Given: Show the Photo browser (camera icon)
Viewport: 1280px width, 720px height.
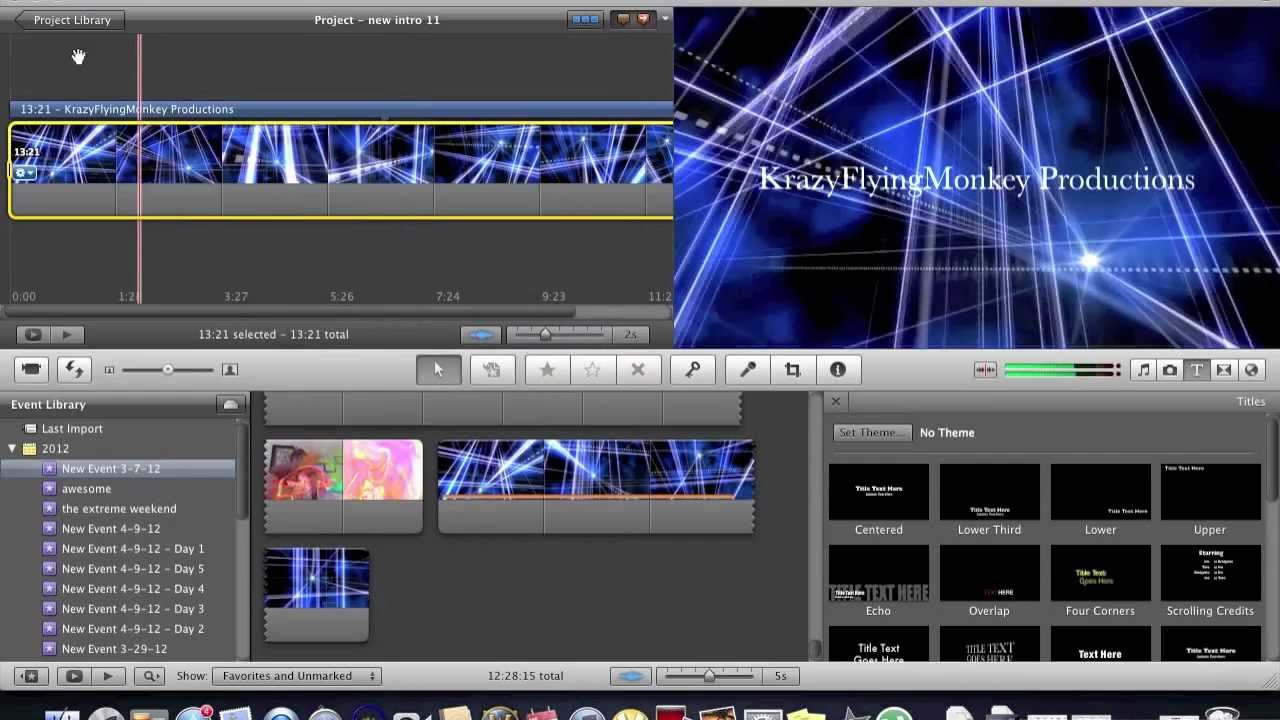Looking at the screenshot, I should coord(1170,370).
